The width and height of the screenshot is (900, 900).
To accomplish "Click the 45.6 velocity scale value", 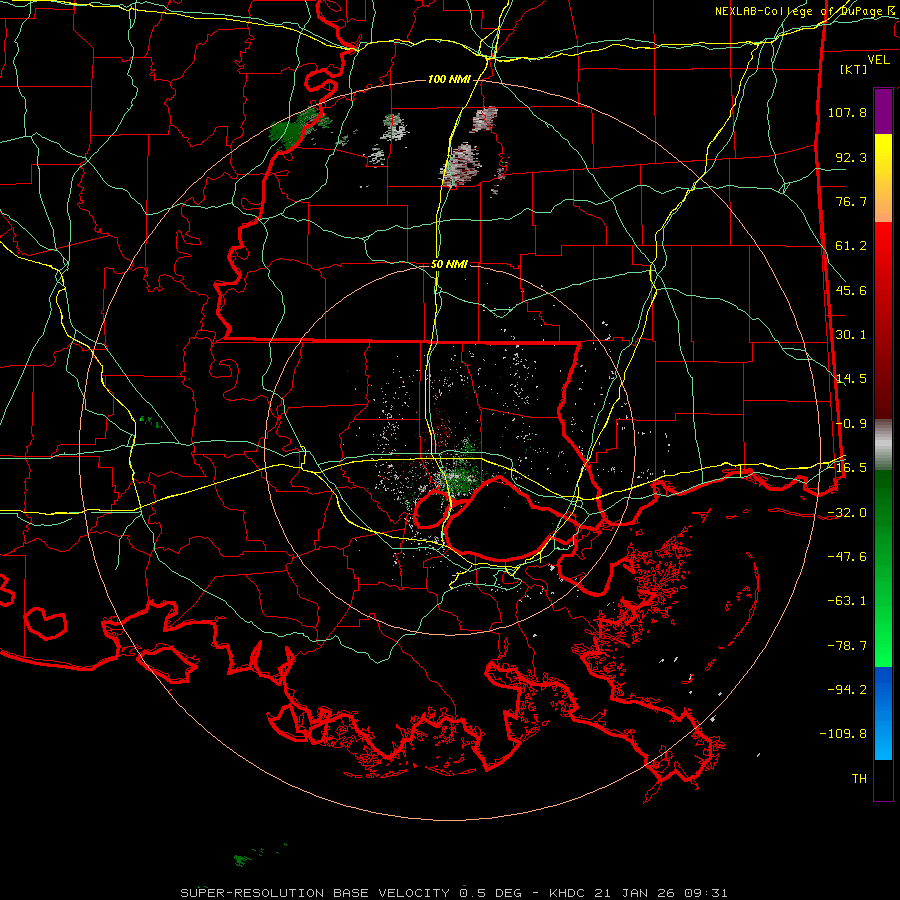I will (851, 290).
